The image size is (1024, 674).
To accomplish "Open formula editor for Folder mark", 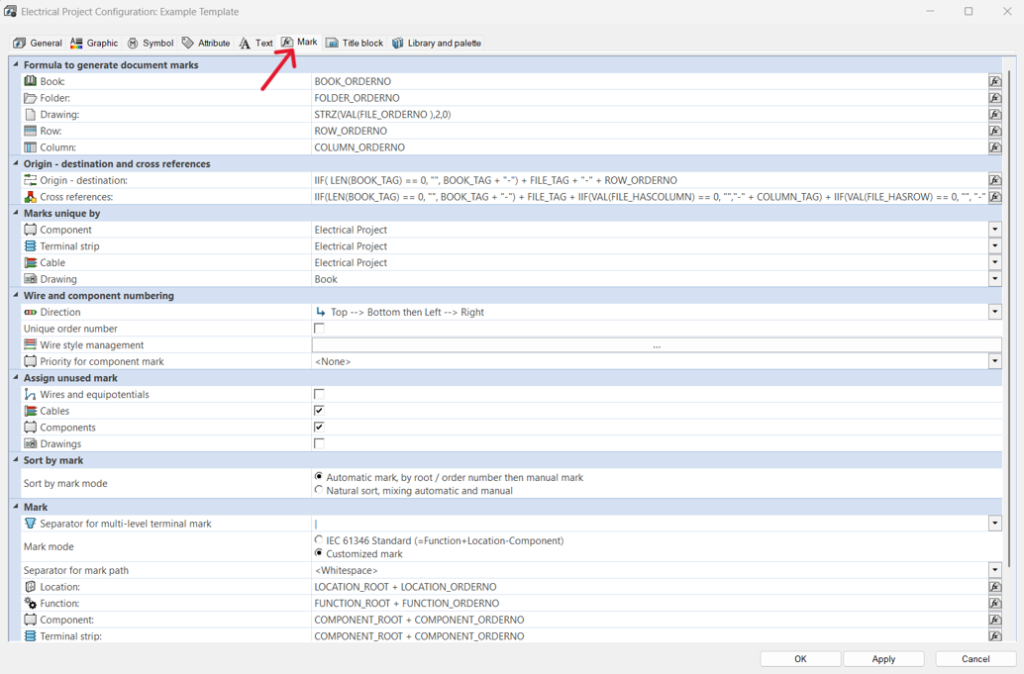I will pyautogui.click(x=995, y=98).
